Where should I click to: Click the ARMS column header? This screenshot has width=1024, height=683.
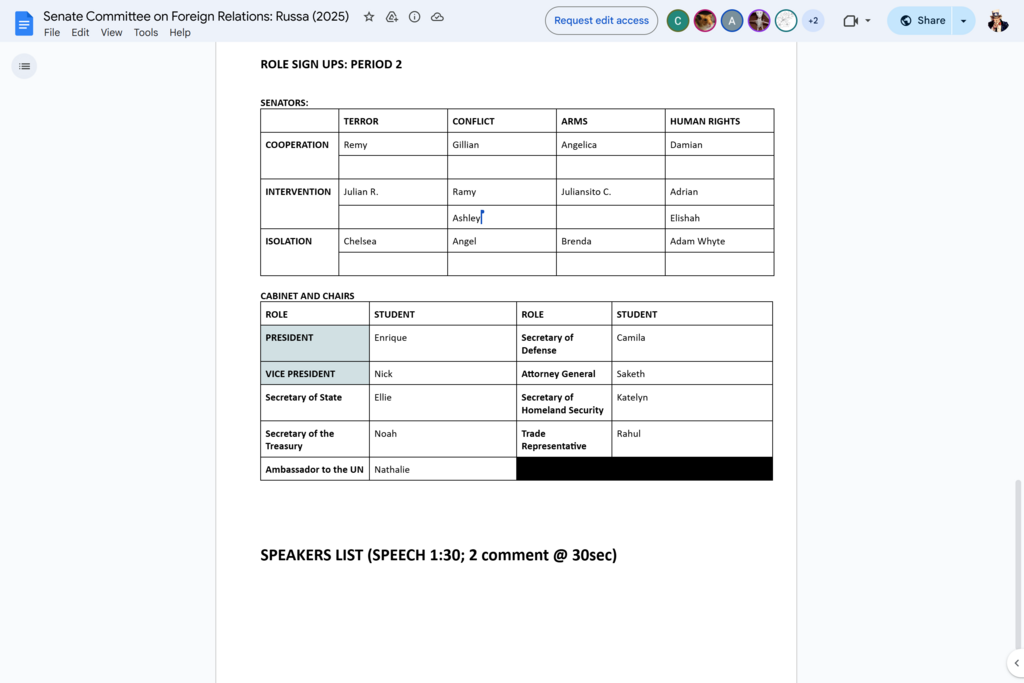(611, 121)
